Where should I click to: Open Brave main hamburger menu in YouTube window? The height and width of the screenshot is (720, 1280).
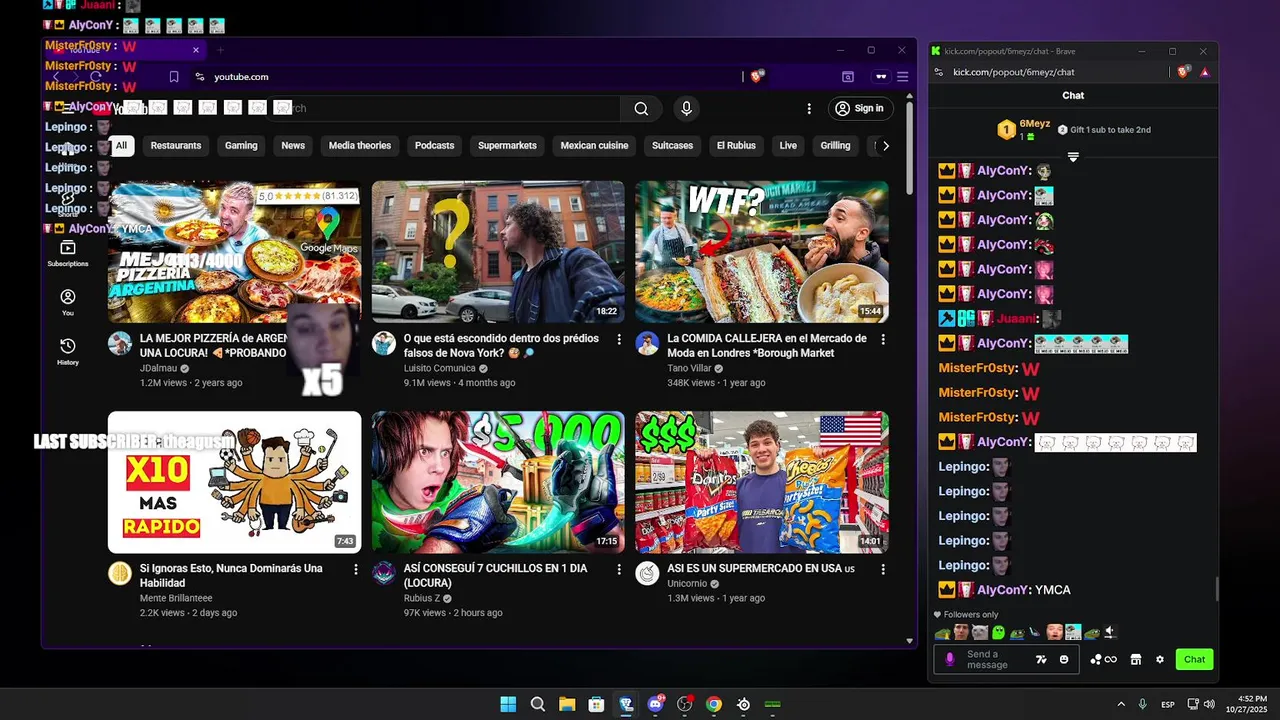pyautogui.click(x=902, y=76)
